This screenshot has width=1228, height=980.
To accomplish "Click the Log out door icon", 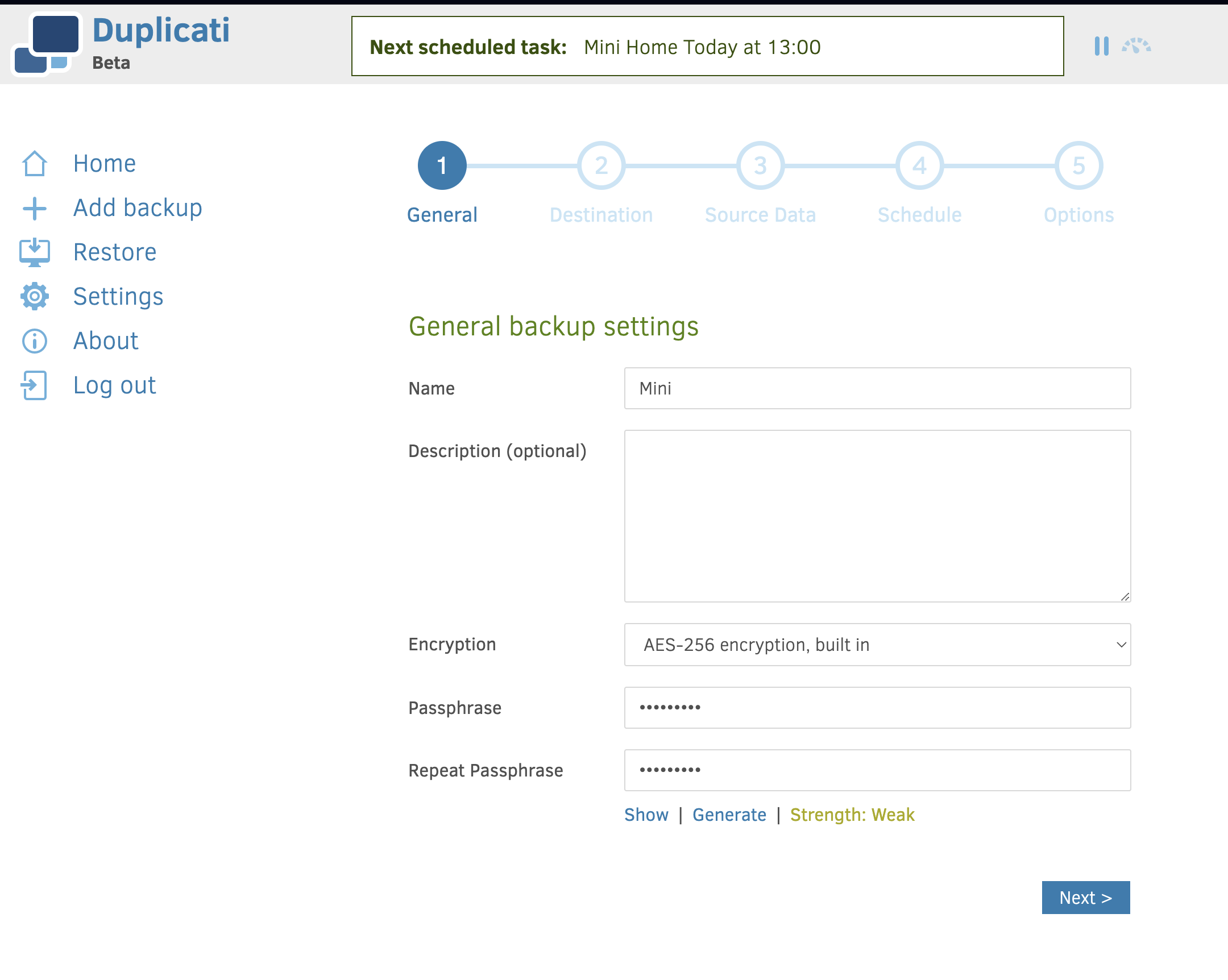I will click(34, 385).
